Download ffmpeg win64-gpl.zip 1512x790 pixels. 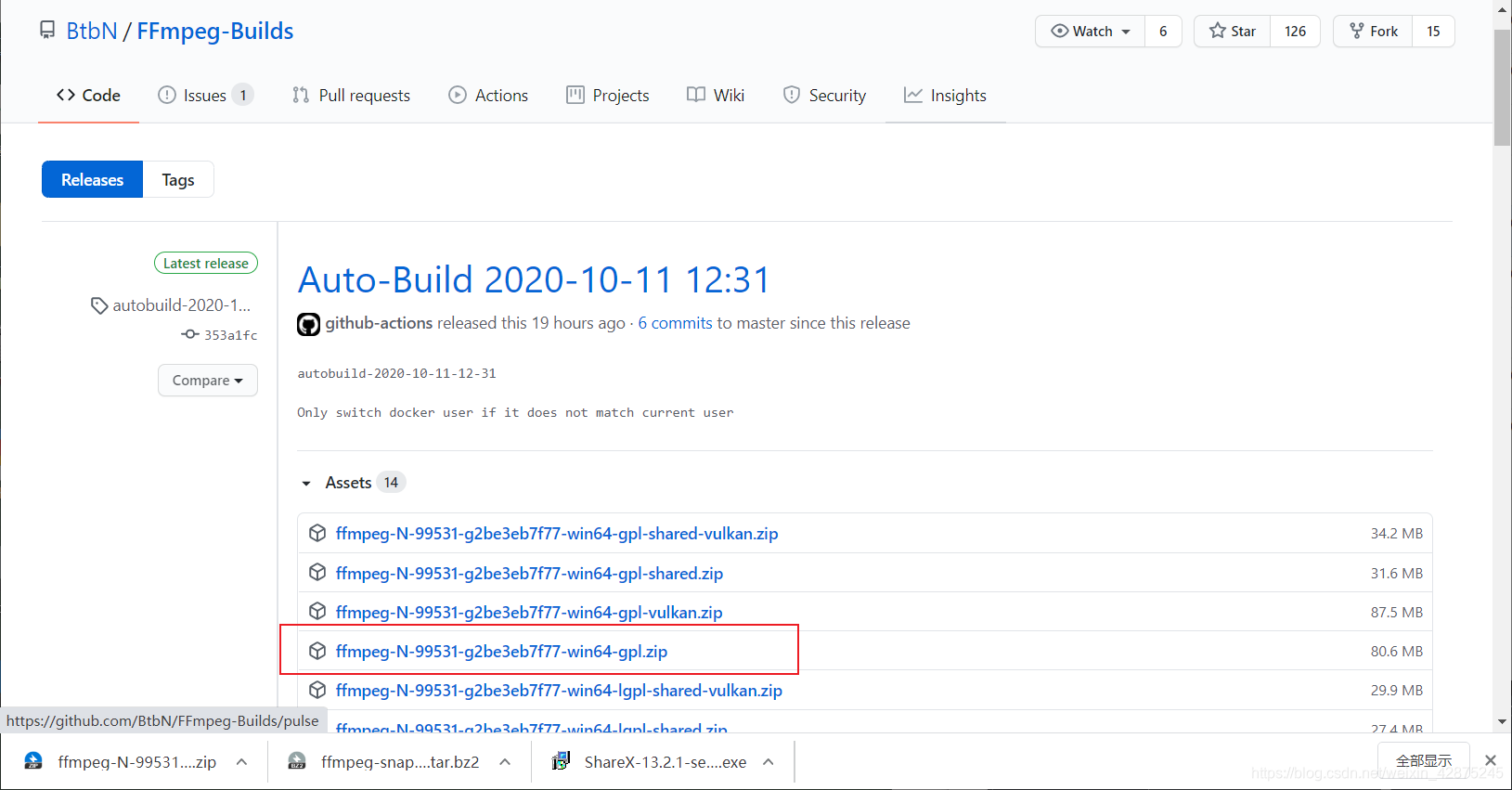pos(501,652)
